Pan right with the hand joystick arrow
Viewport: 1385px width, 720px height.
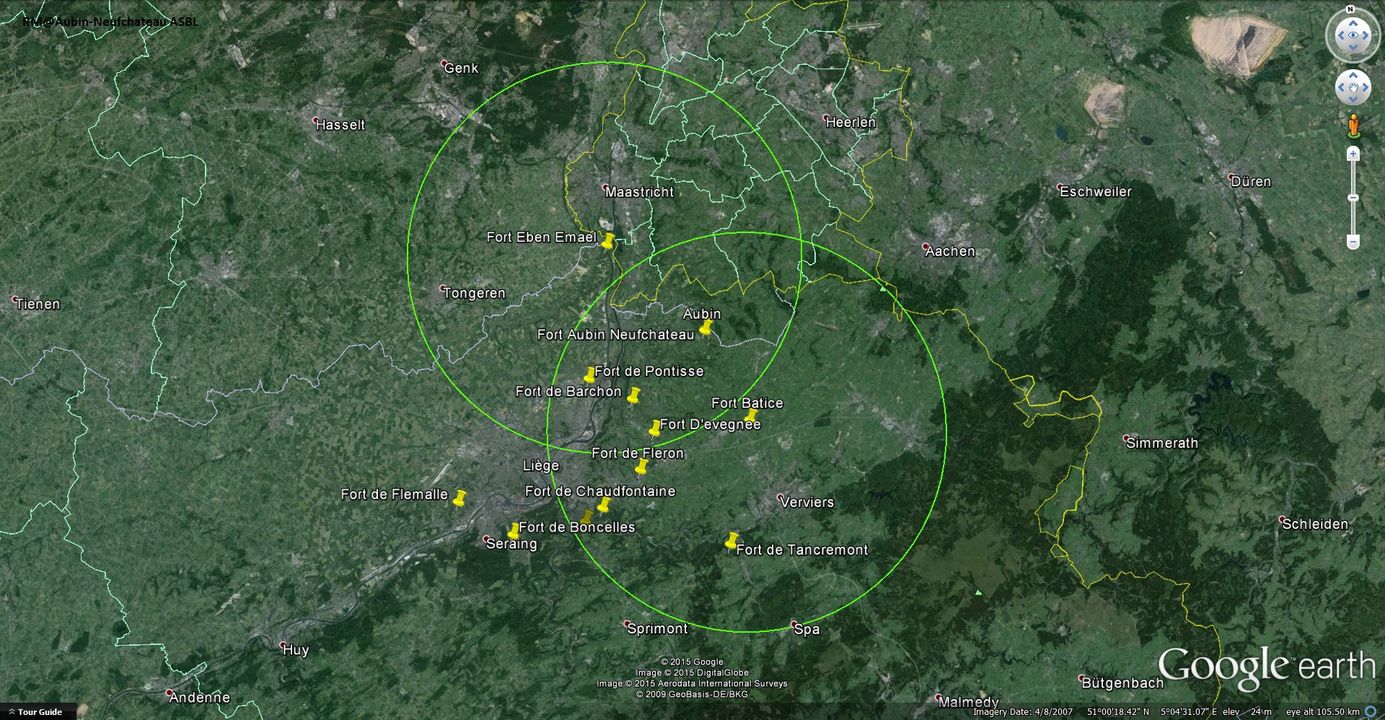pyautogui.click(x=1365, y=89)
